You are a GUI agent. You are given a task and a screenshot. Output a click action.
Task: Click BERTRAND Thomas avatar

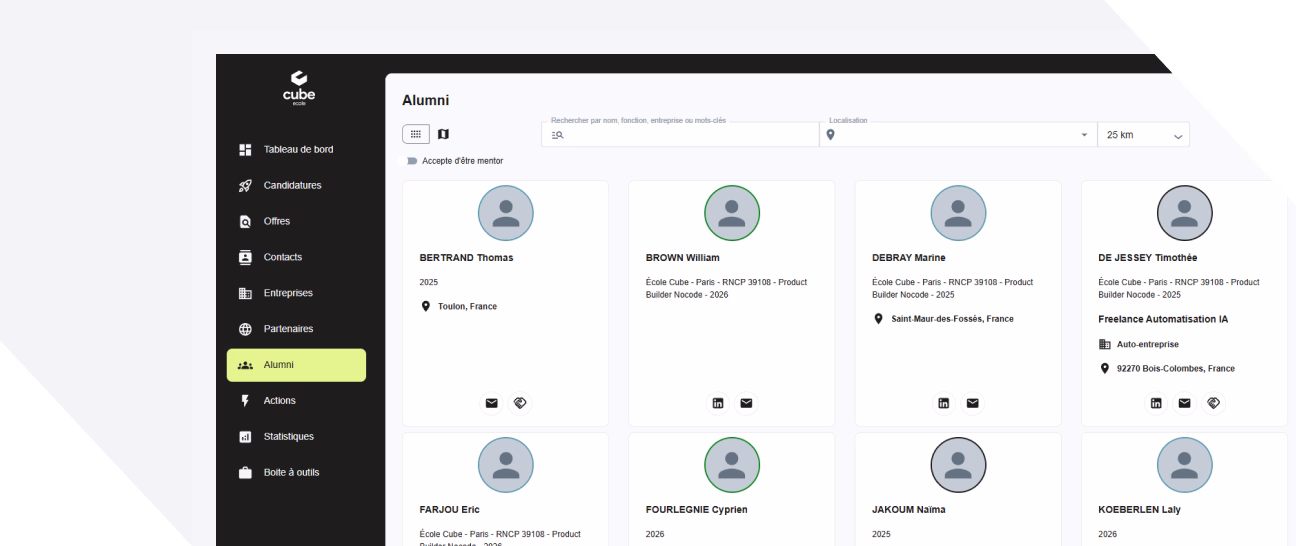[505, 213]
